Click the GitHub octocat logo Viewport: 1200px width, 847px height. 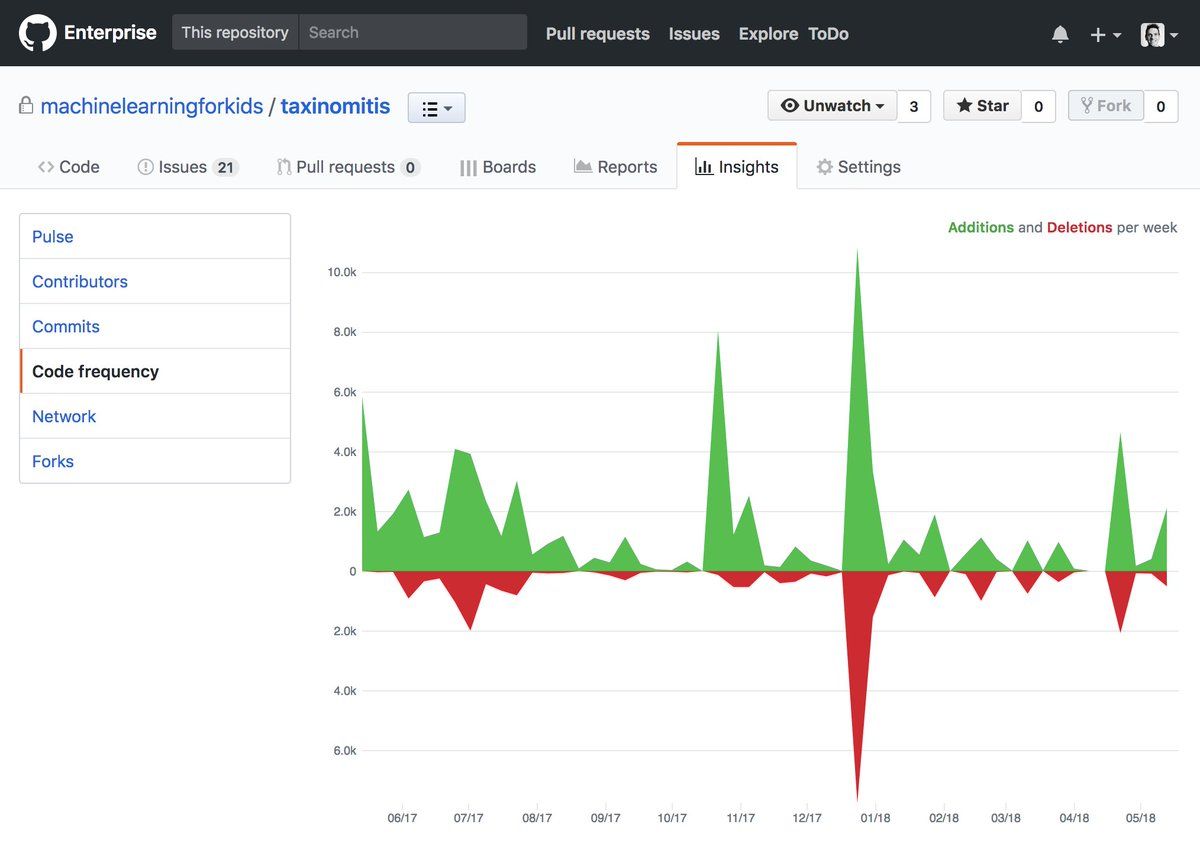click(37, 33)
